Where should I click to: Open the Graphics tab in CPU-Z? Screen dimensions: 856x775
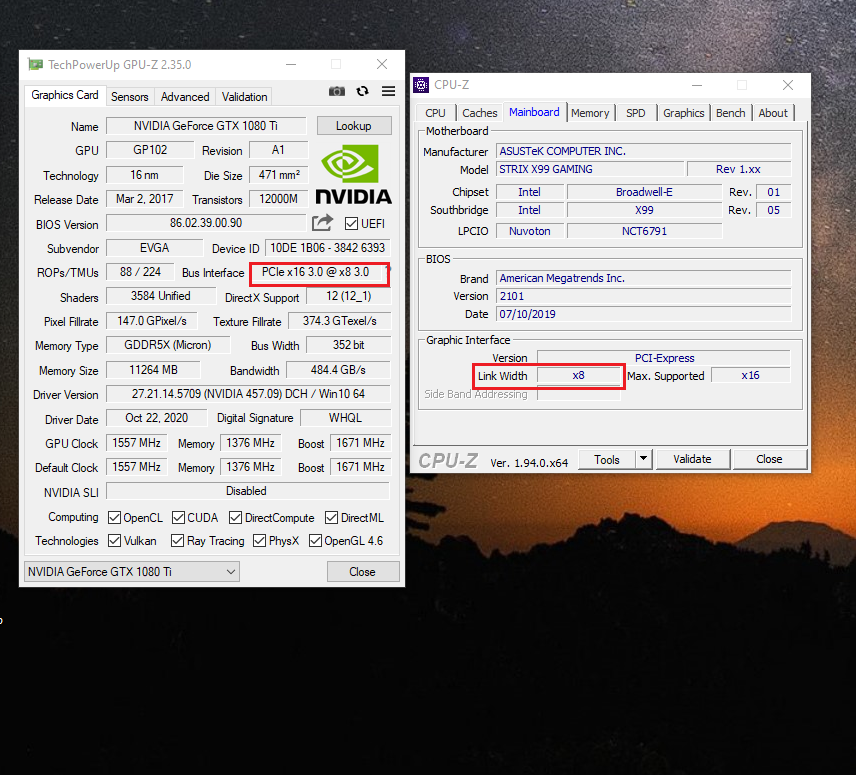pyautogui.click(x=683, y=113)
